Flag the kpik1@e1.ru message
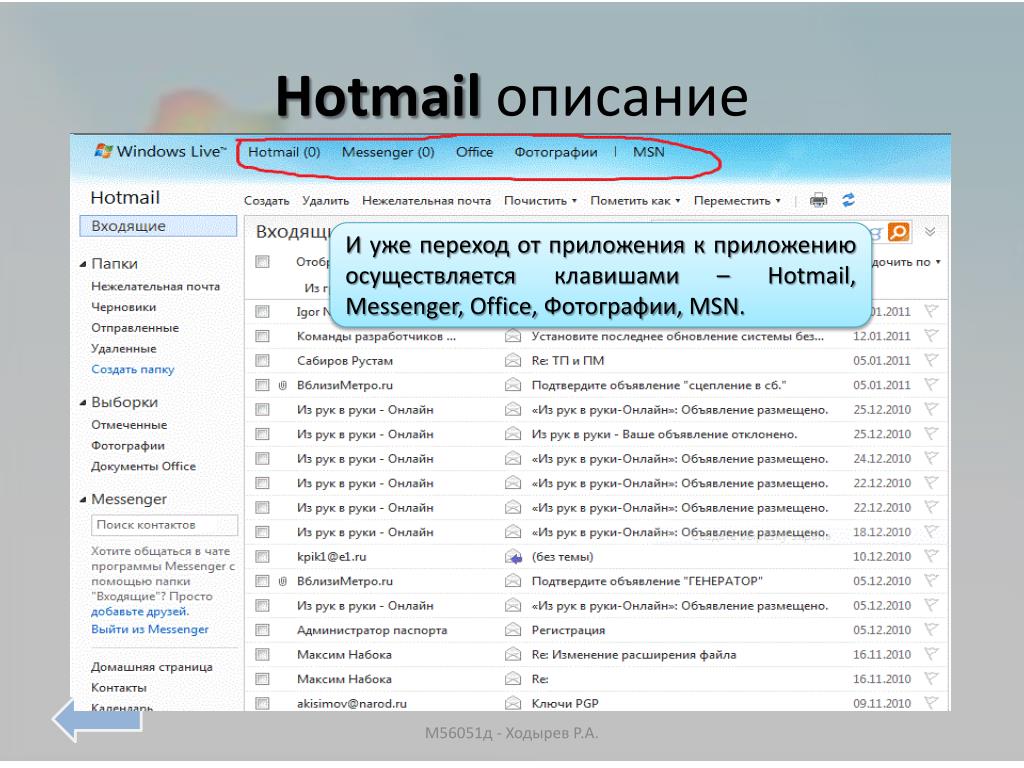 point(931,556)
